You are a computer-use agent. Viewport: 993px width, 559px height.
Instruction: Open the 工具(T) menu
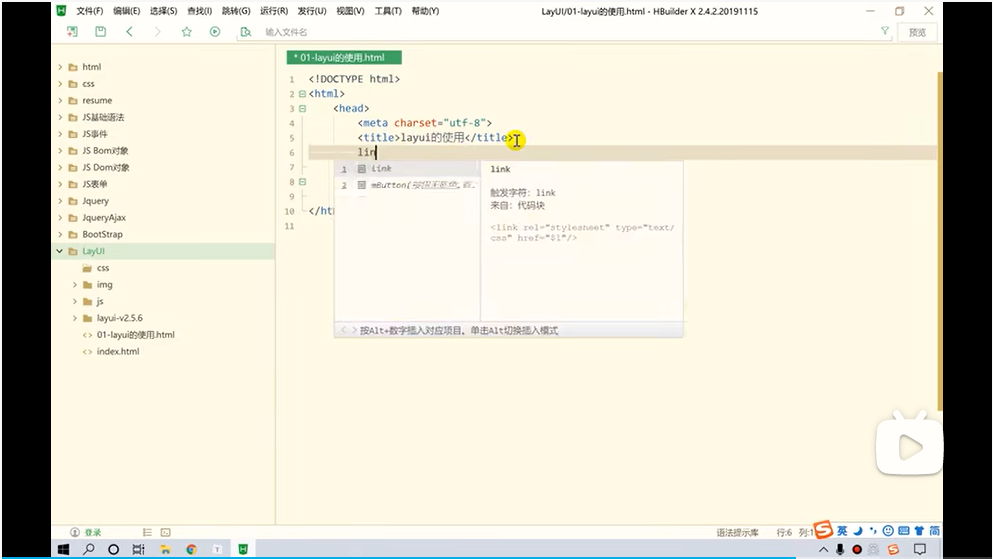(388, 11)
